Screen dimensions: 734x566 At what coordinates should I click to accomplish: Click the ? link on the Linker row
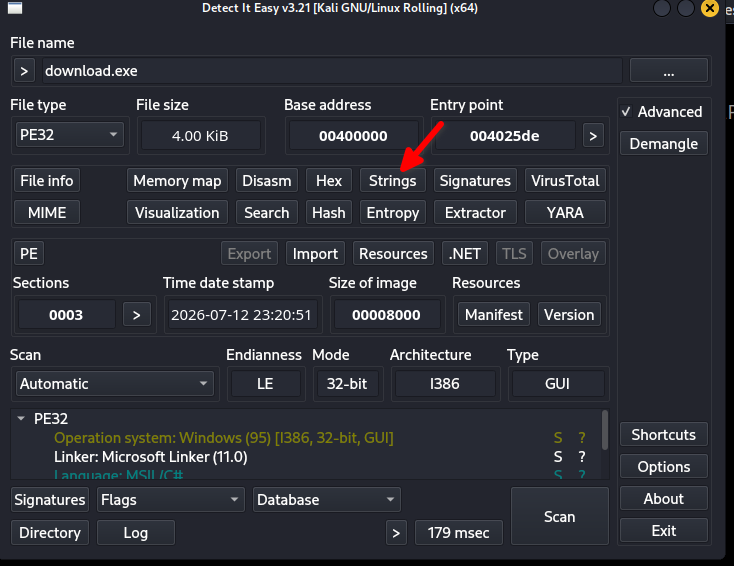[x=581, y=456]
